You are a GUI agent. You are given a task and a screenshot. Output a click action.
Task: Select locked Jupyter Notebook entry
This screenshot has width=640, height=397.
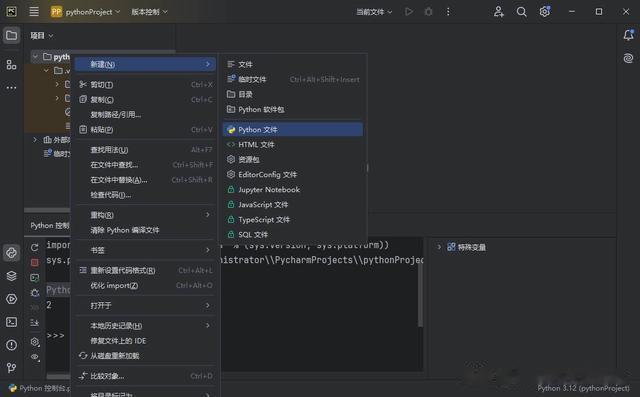(293, 189)
